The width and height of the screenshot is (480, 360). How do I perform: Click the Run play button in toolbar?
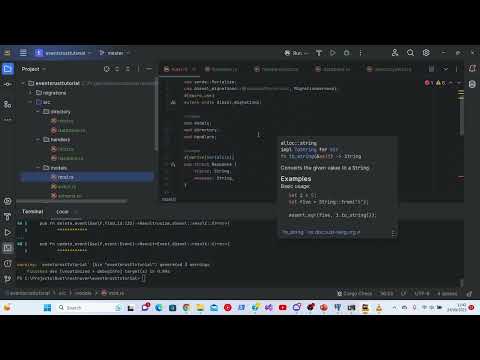[333, 53]
